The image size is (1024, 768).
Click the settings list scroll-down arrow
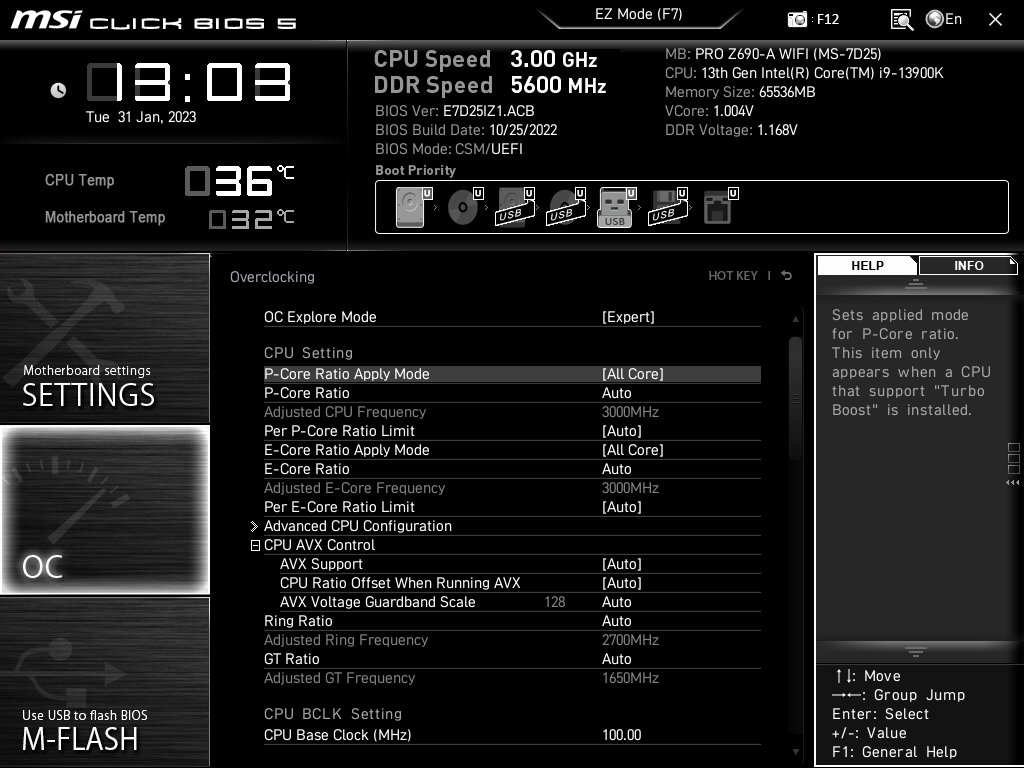pyautogui.click(x=795, y=752)
